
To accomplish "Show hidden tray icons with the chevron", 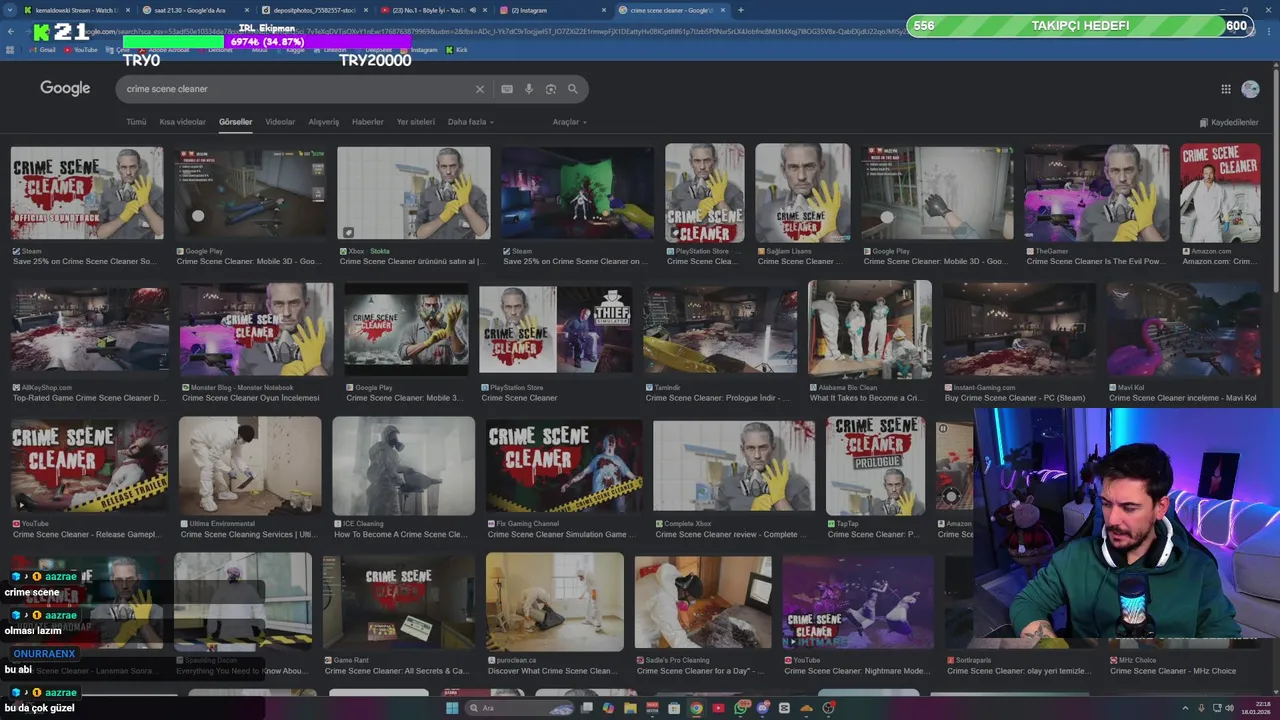I will 1185,708.
